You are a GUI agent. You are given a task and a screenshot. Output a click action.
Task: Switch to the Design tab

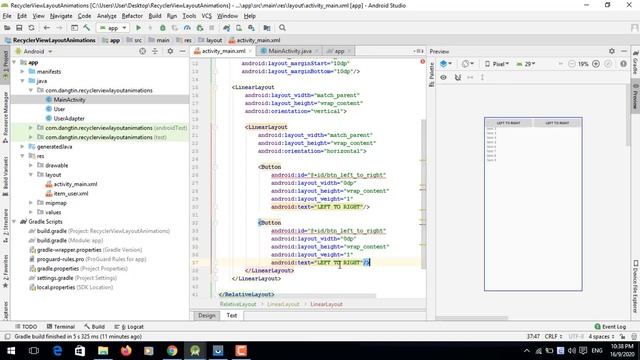tap(207, 316)
